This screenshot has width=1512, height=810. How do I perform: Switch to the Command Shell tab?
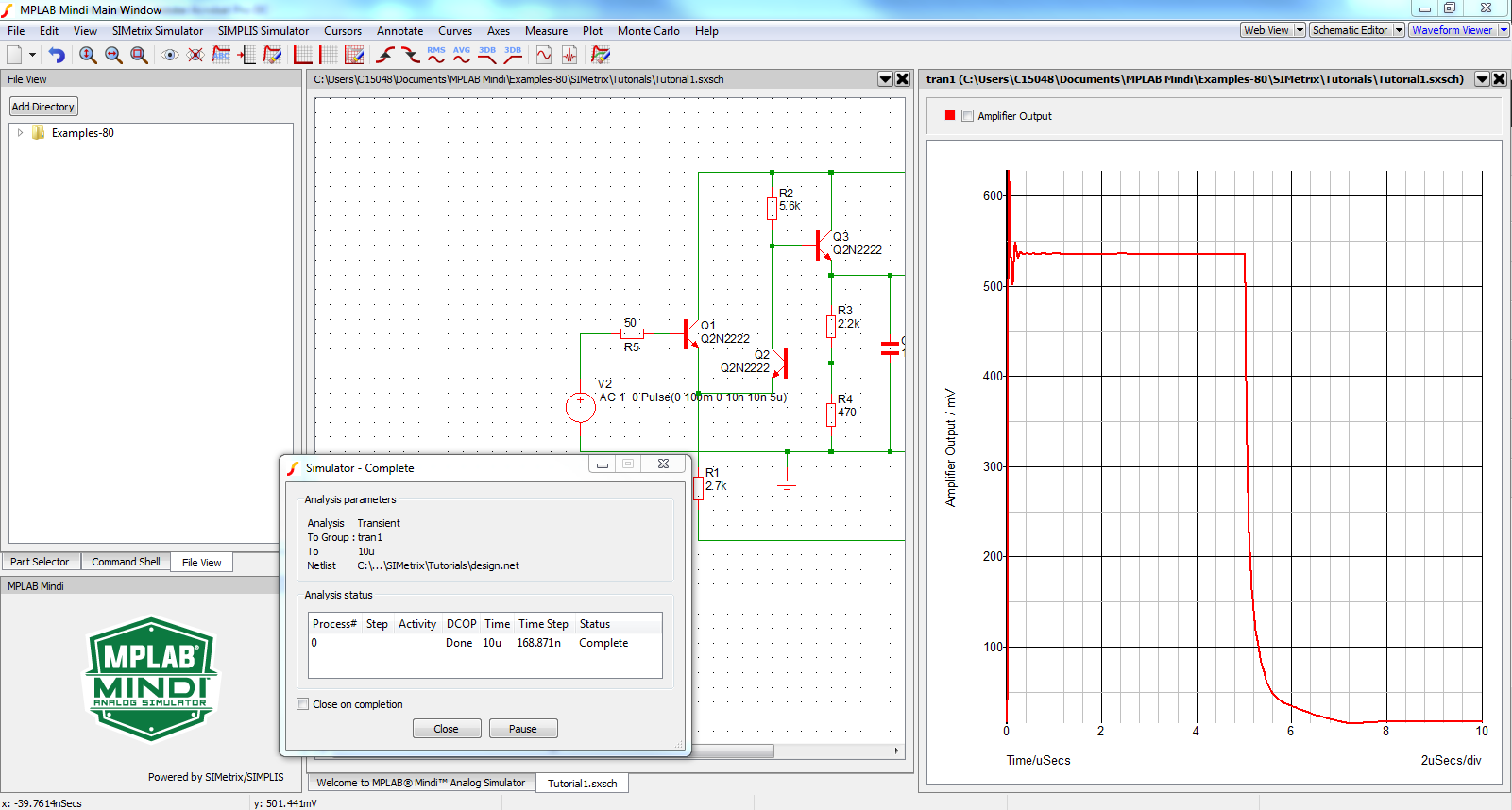pyautogui.click(x=126, y=562)
